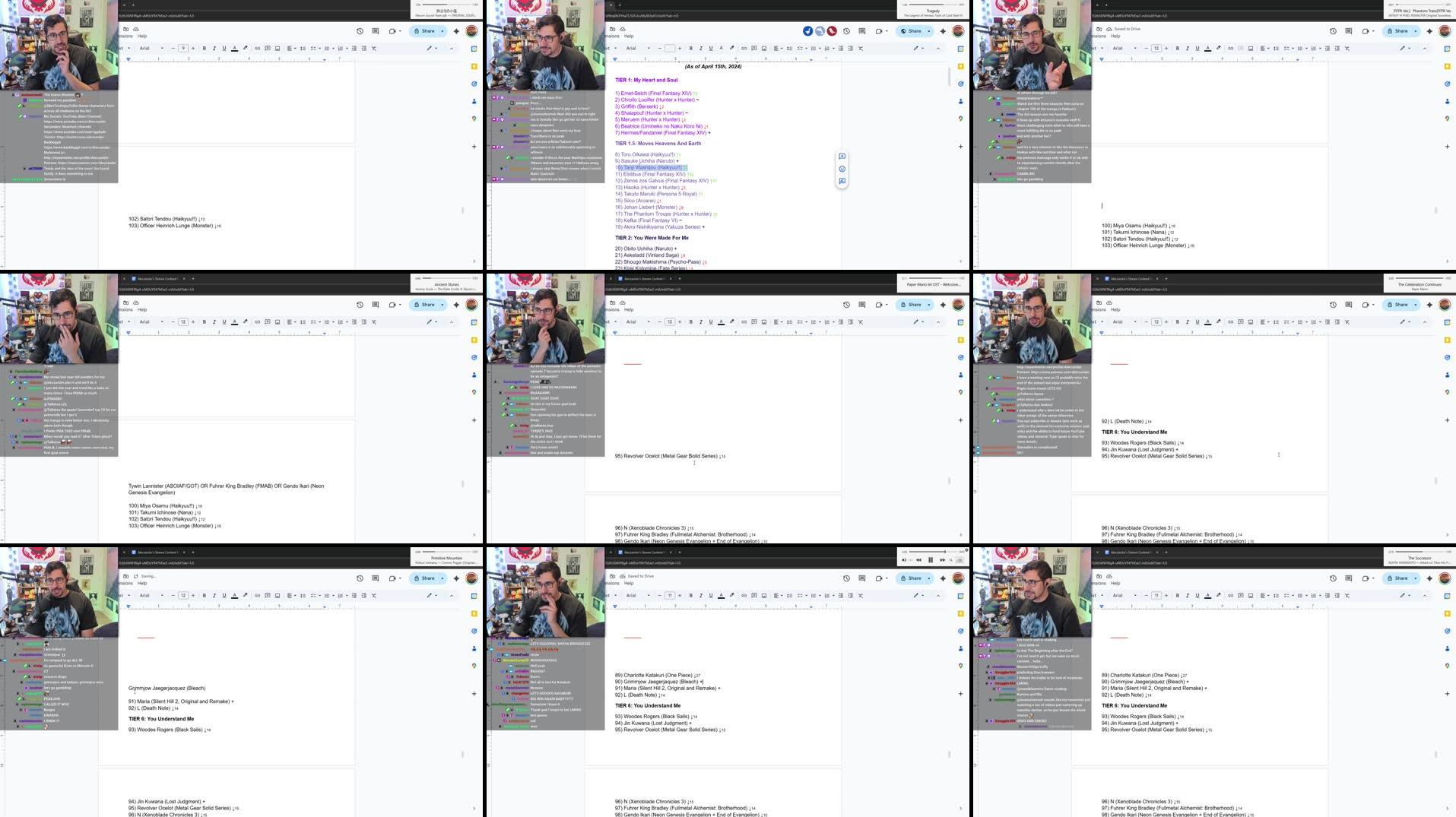Open Gemini sparkle in the Tragedy frame
This screenshot has height=817, width=1456.
click(943, 31)
